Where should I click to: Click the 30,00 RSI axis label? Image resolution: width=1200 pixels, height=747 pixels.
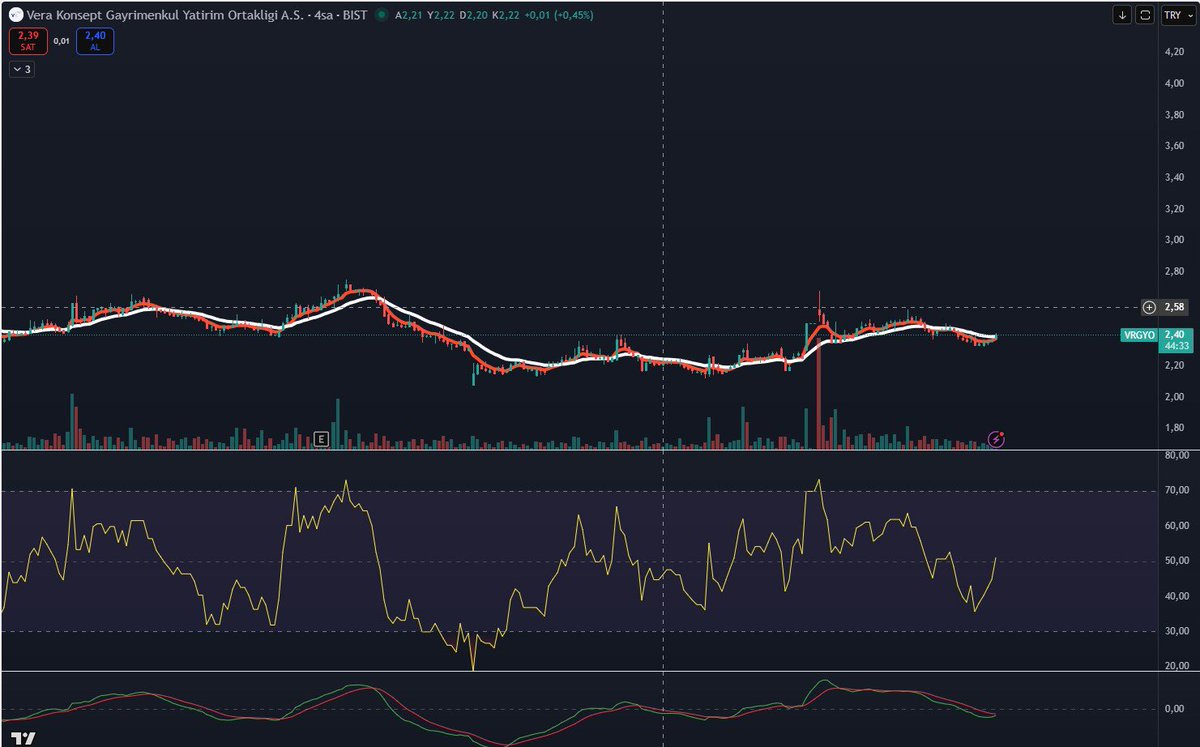1175,631
